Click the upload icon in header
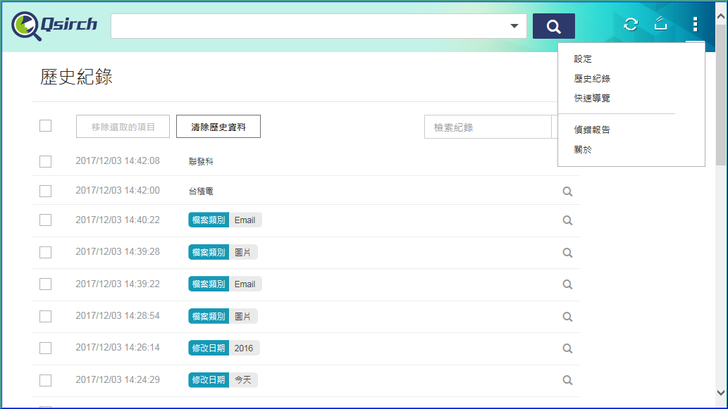Viewport: 728px width, 409px height. [660, 25]
